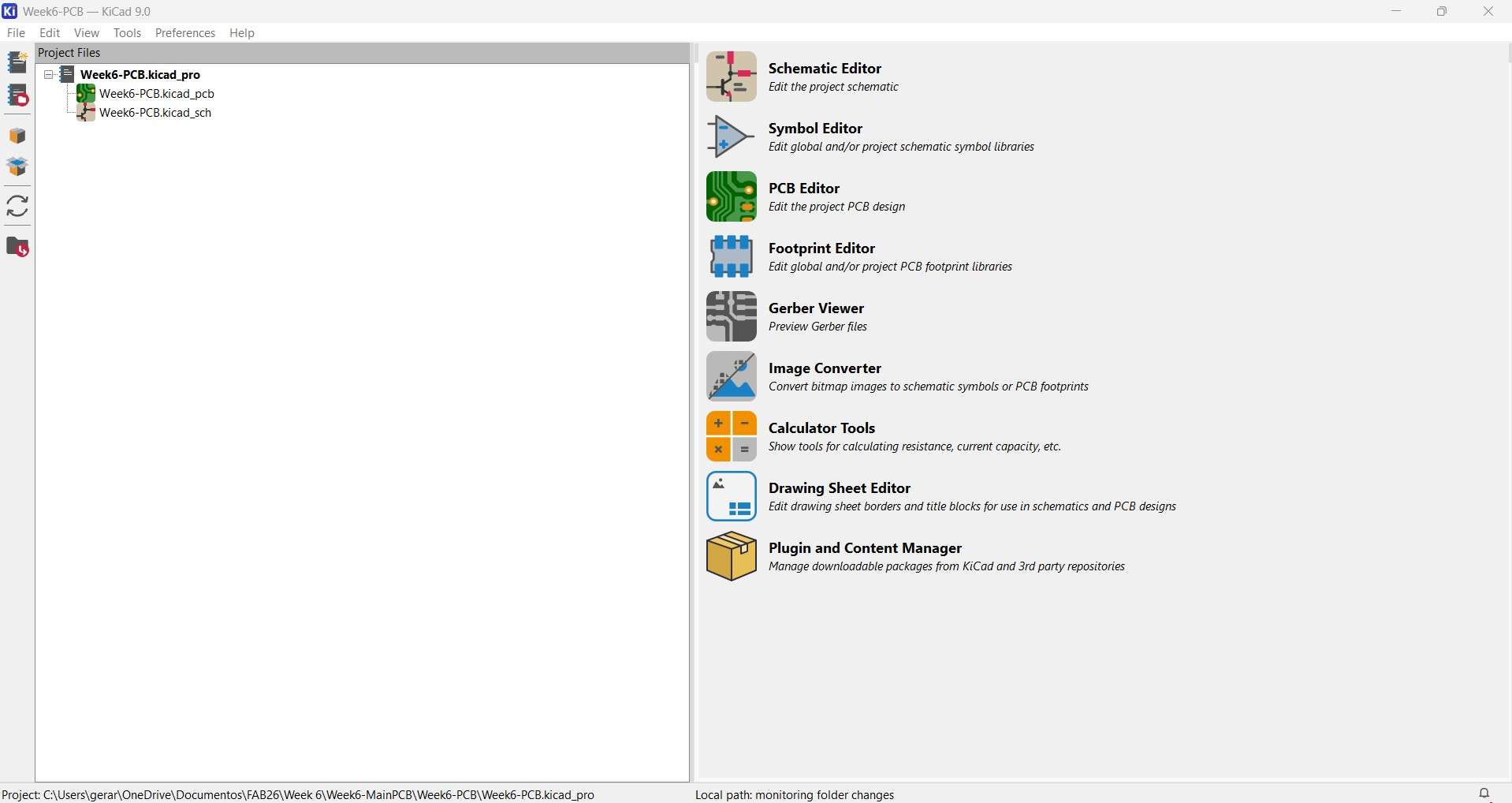Launch the Image Converter icon
The height and width of the screenshot is (803, 1512).
pos(732,377)
